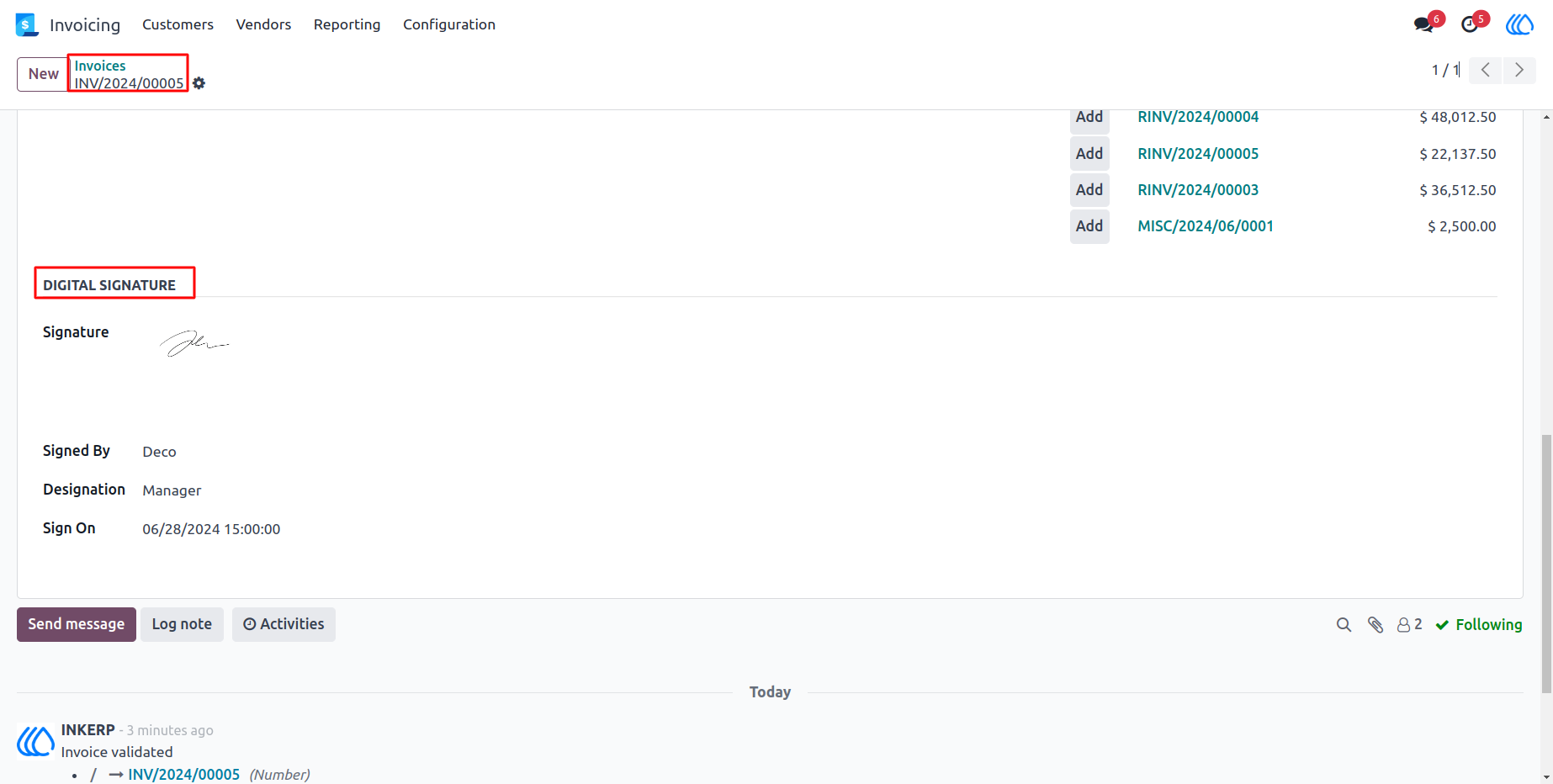Show followers list icon
Image resolution: width=1553 pixels, height=784 pixels.
pos(1409,624)
